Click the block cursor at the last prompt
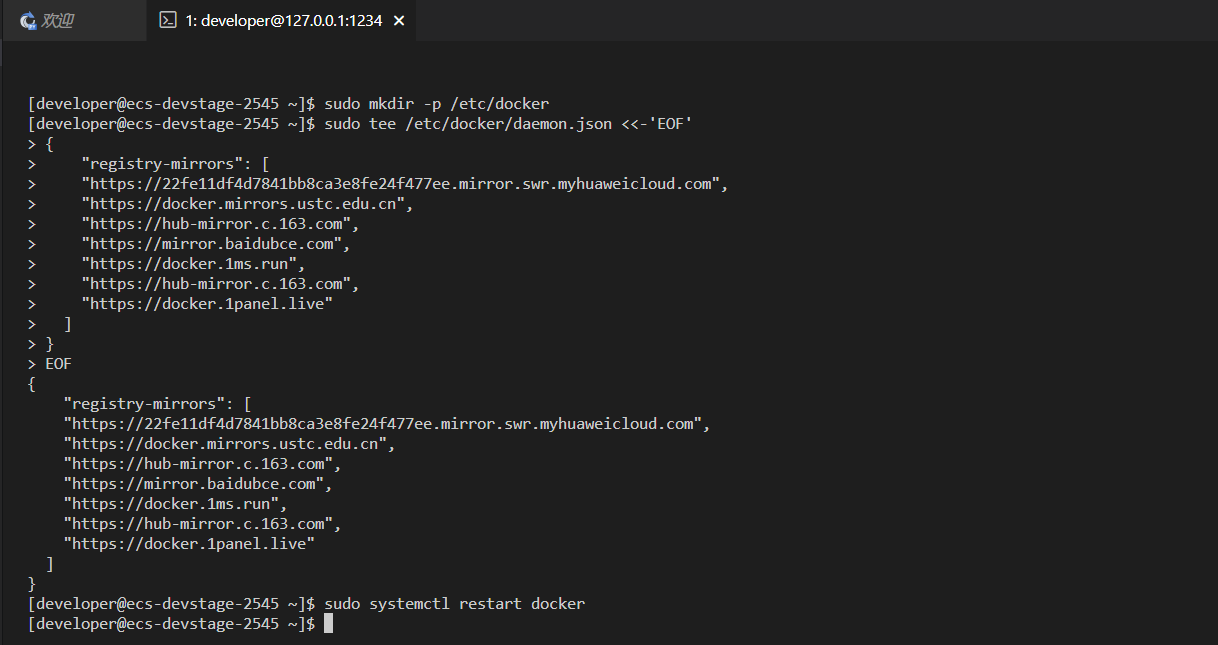The height and width of the screenshot is (645, 1218). click(x=328, y=624)
